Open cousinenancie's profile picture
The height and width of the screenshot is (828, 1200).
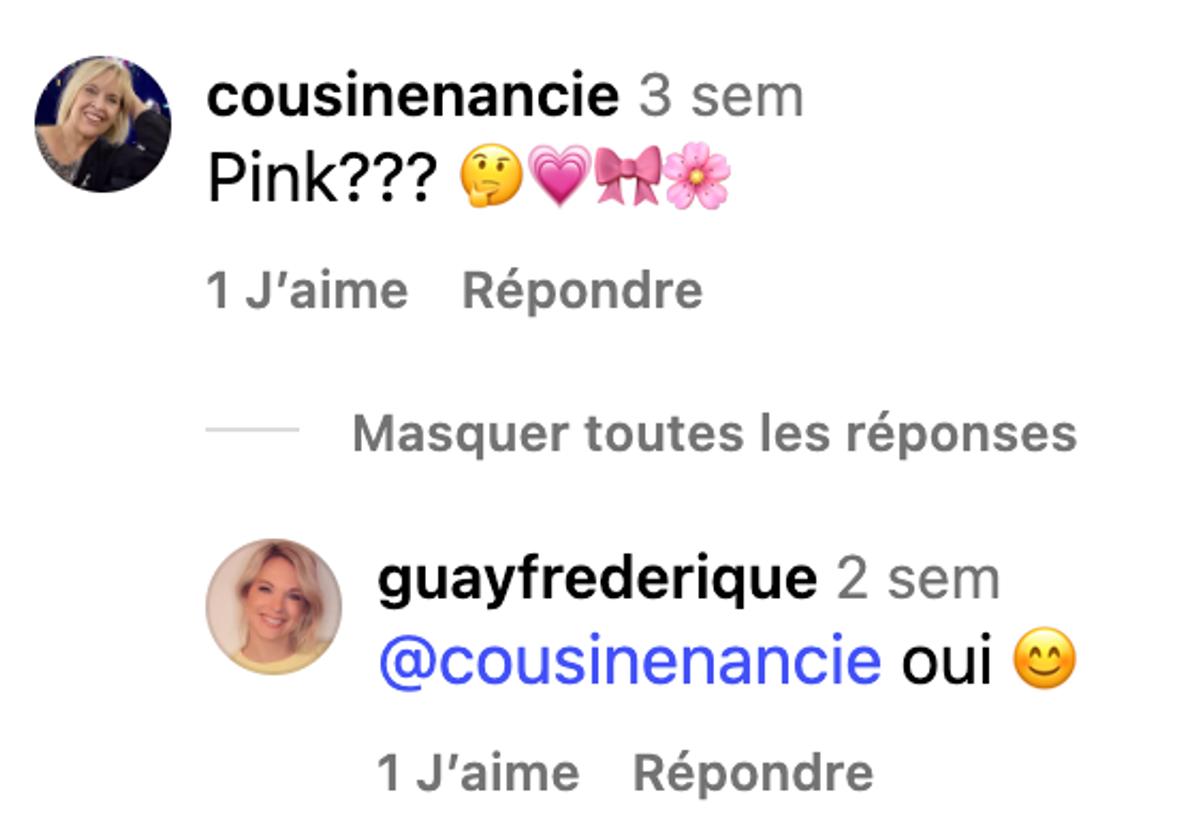pyautogui.click(x=102, y=124)
